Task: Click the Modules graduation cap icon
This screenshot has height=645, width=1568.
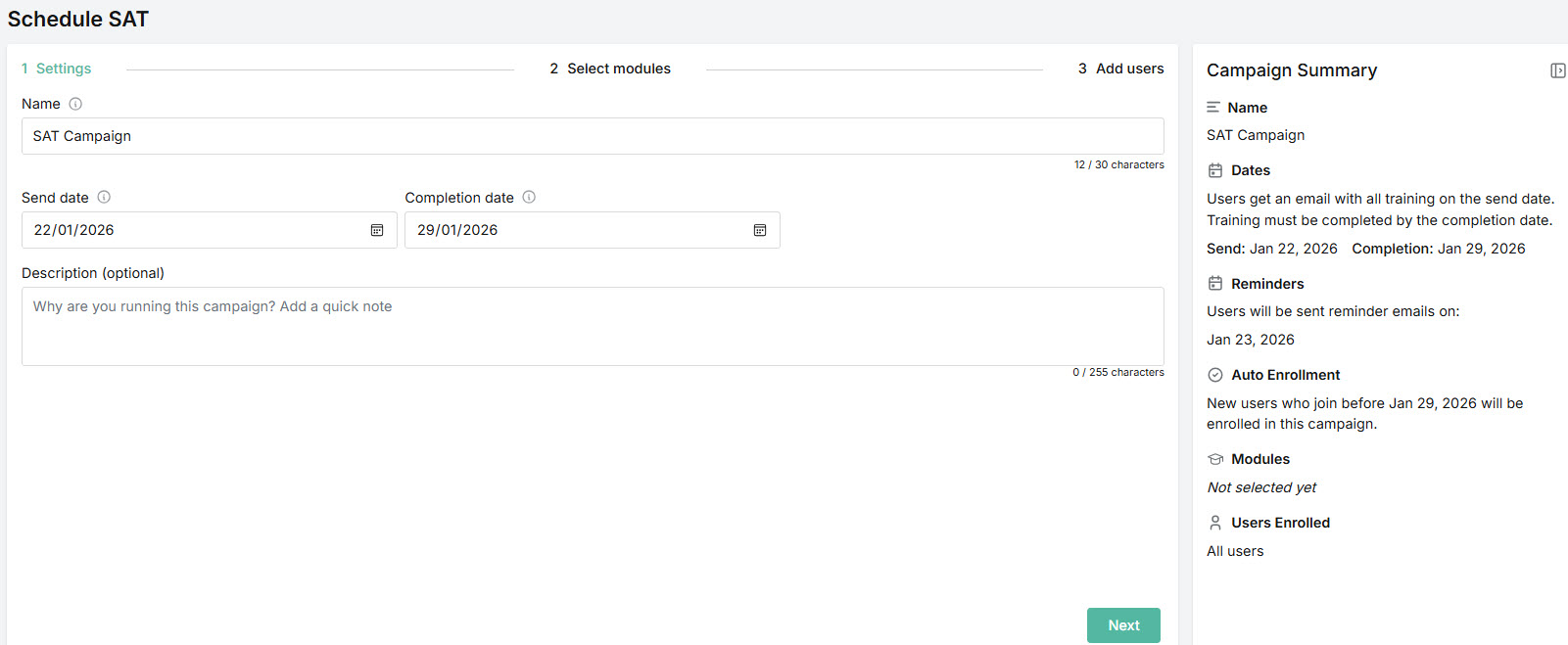Action: tap(1215, 459)
